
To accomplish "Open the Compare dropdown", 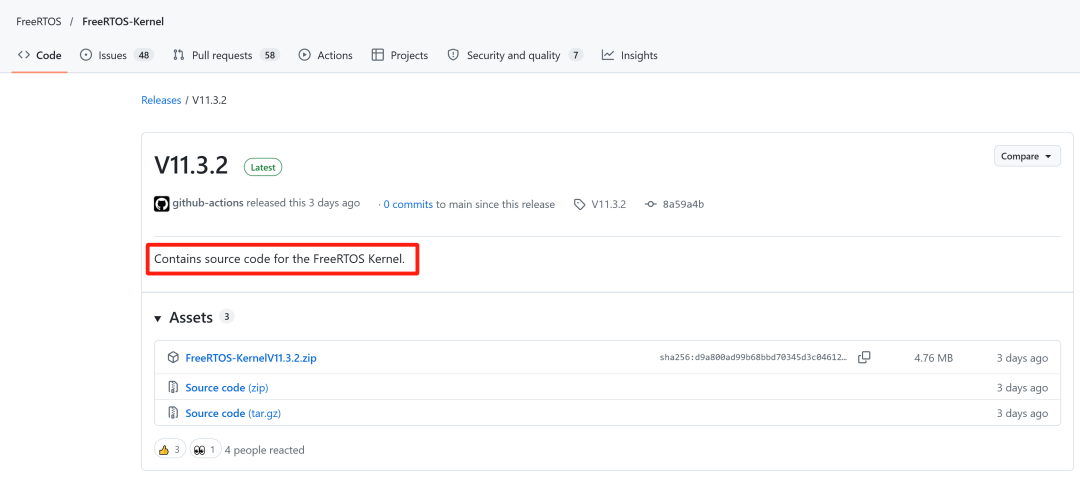I will [1027, 156].
